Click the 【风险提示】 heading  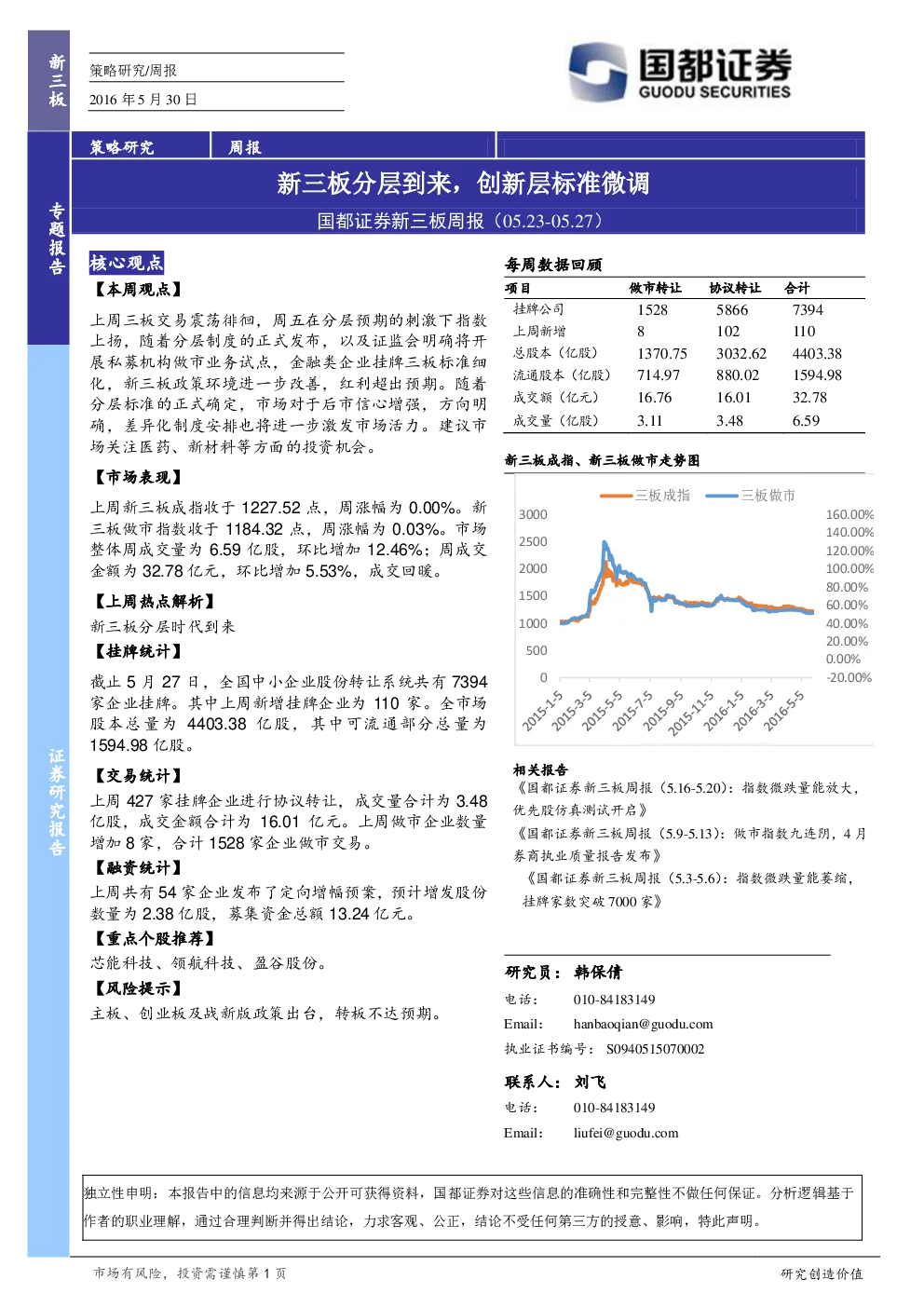[x=137, y=988]
